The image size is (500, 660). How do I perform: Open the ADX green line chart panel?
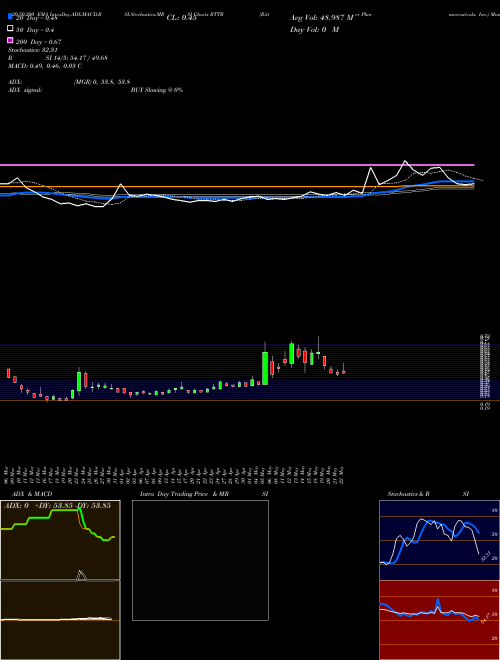point(60,540)
